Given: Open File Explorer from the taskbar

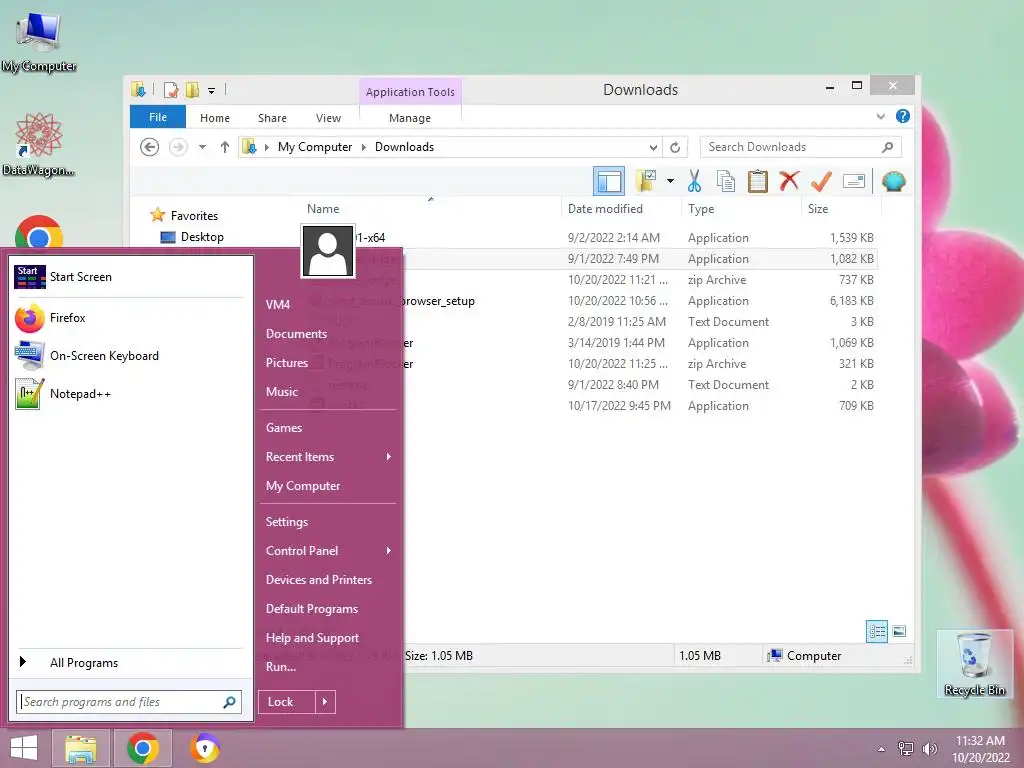Looking at the screenshot, I should (81, 748).
